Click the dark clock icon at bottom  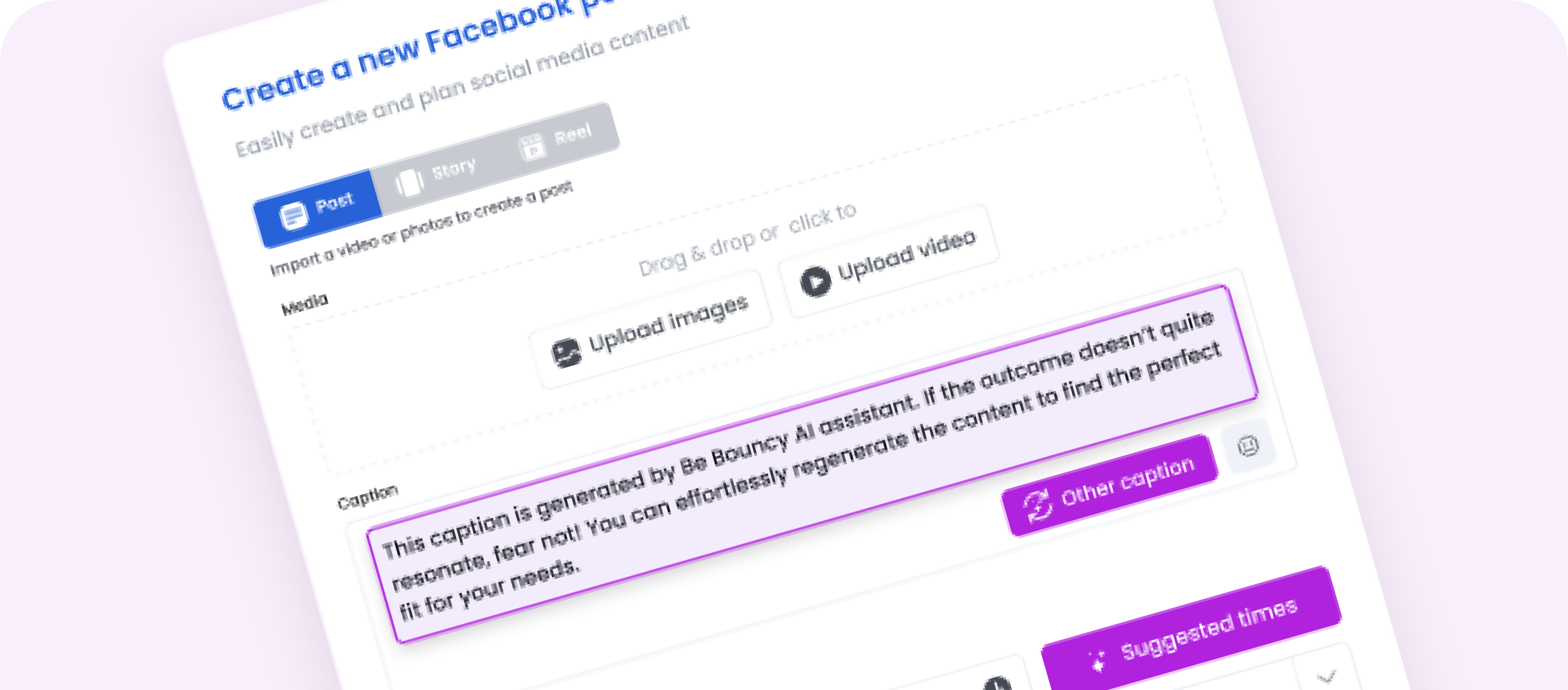[x=997, y=684]
